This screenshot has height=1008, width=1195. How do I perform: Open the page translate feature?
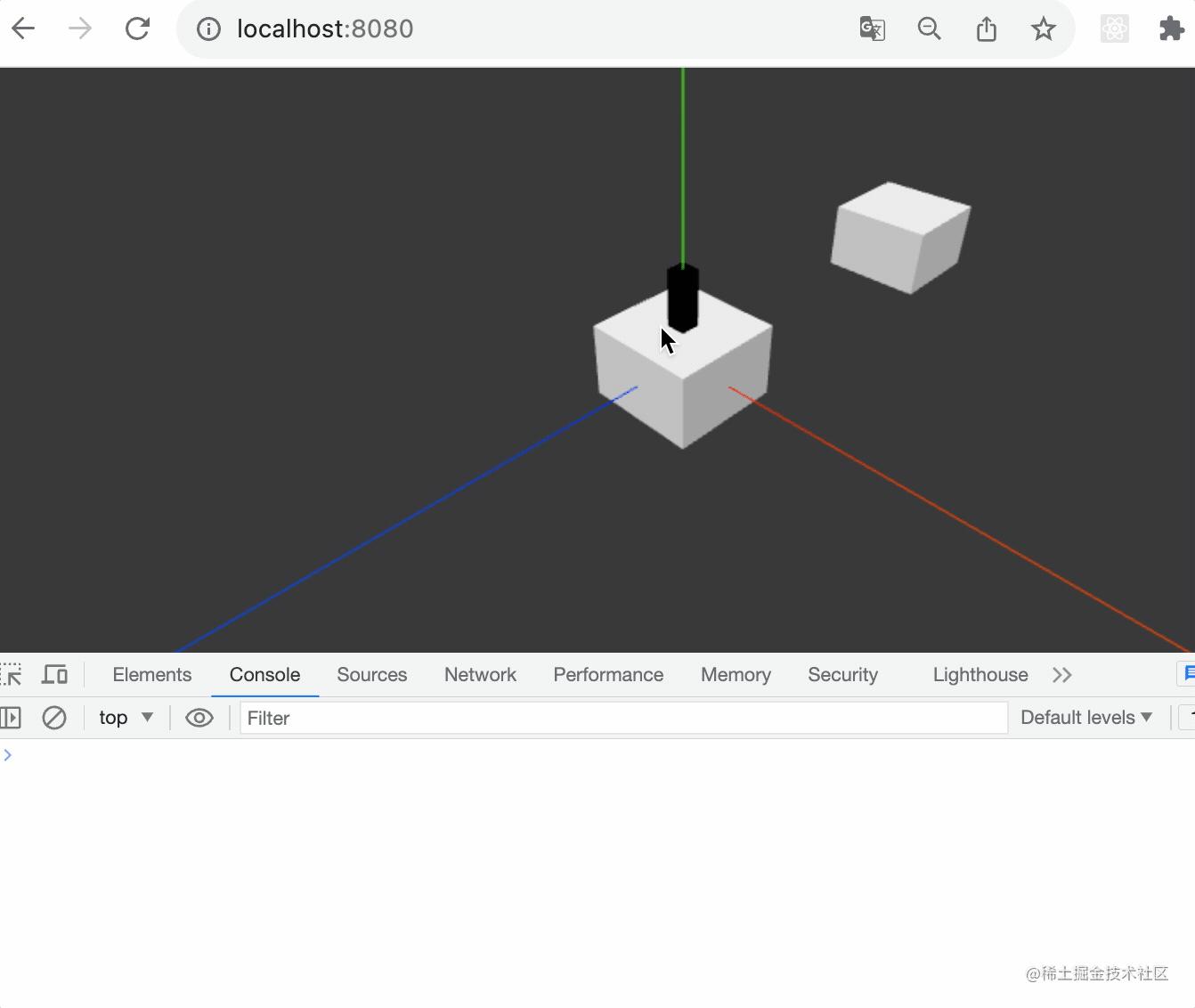point(872,28)
